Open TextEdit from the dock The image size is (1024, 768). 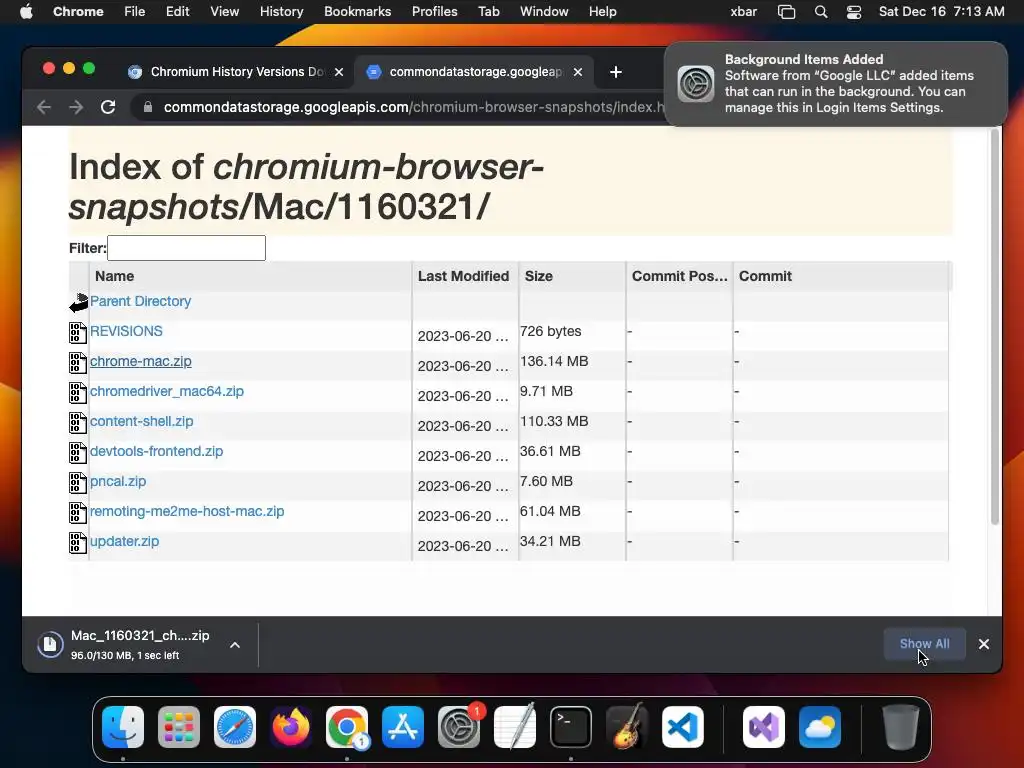pos(515,727)
